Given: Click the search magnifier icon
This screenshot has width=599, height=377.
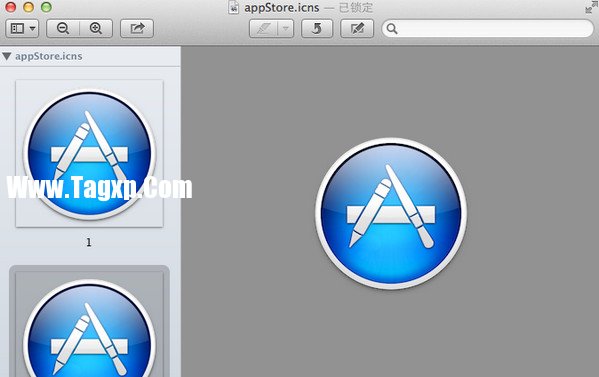Looking at the screenshot, I should point(392,29).
